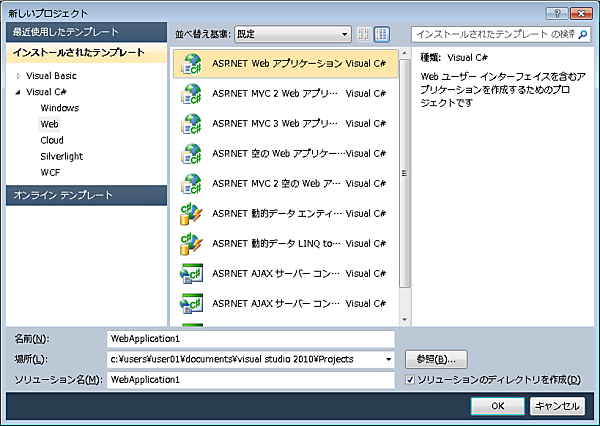Select Windows under Visual C#
The image size is (600, 426).
[x=60, y=108]
